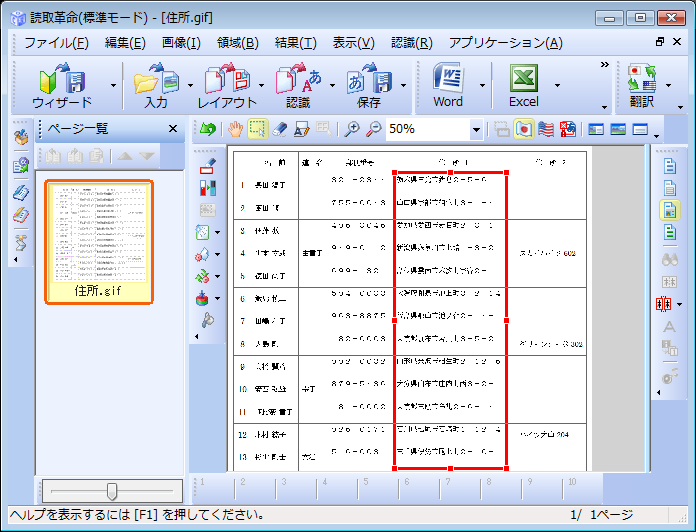Toggle the US flag English language button
The image size is (696, 532).
[546, 129]
